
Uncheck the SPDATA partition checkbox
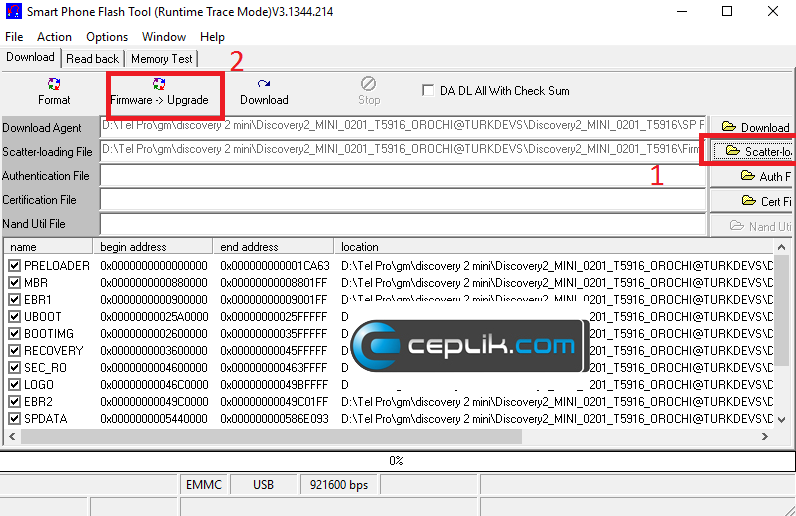pyautogui.click(x=14, y=418)
